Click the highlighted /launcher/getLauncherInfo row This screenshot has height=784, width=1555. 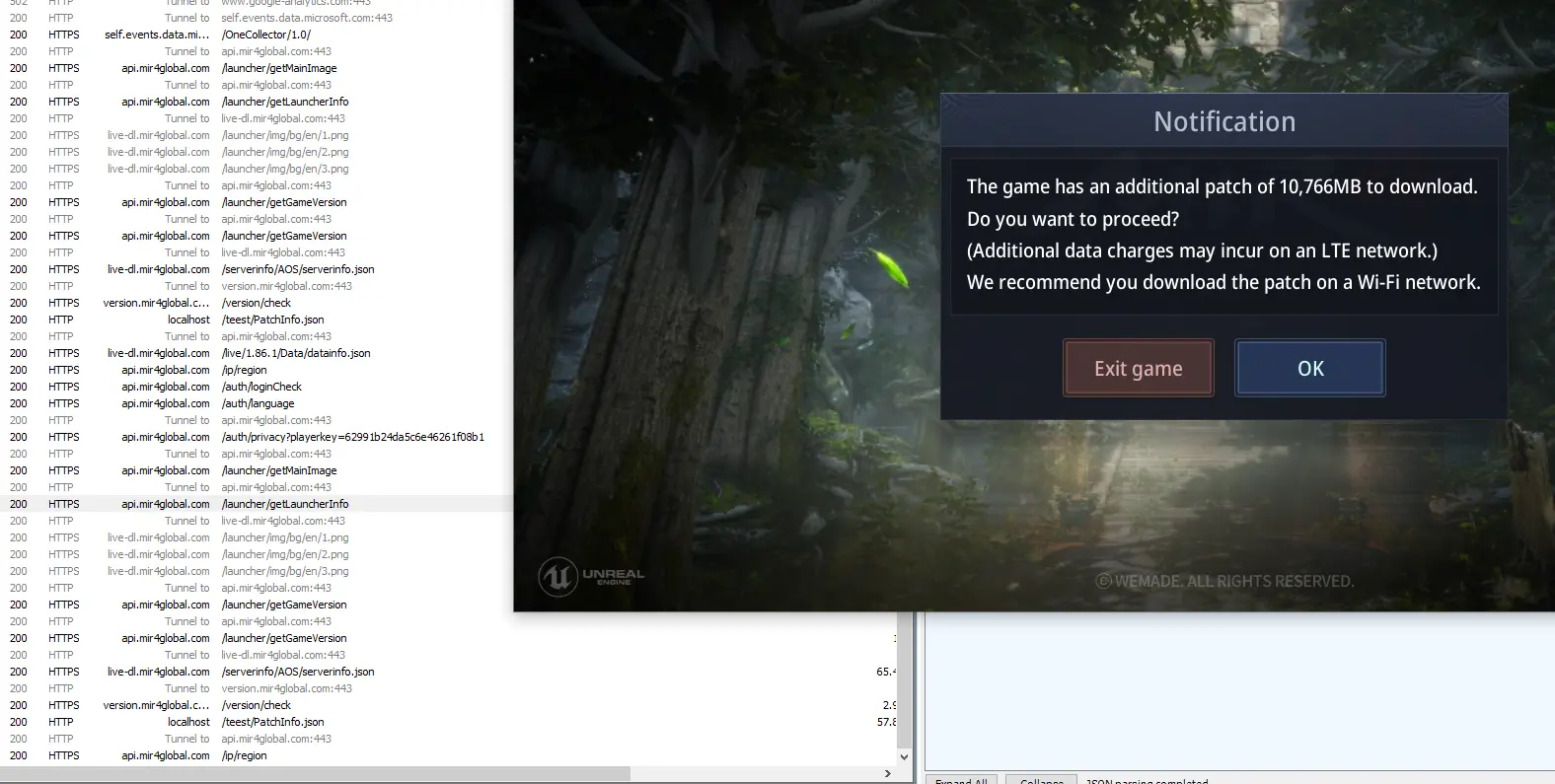(257, 504)
